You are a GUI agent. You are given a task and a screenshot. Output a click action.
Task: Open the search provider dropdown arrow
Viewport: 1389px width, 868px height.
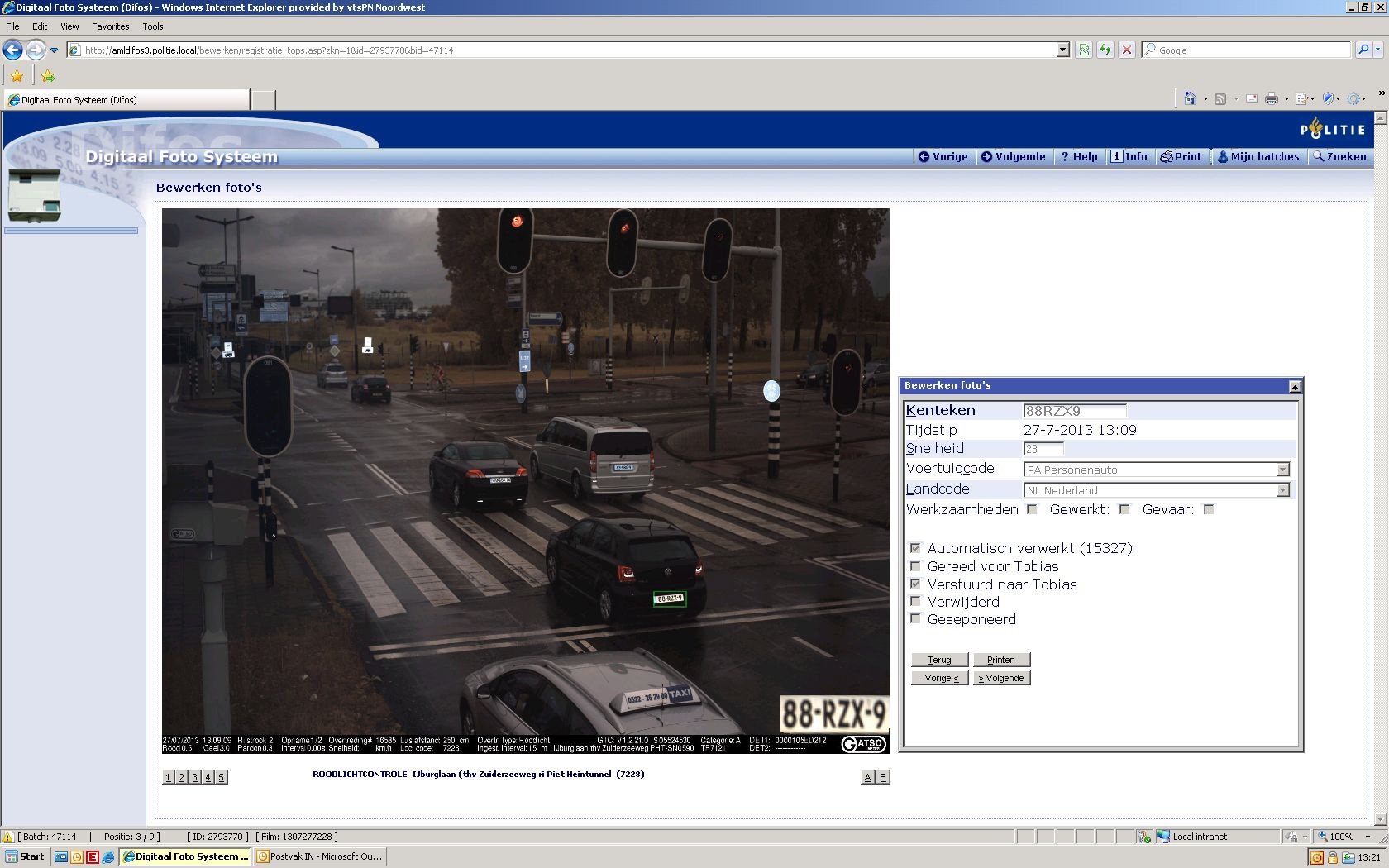point(1378,50)
